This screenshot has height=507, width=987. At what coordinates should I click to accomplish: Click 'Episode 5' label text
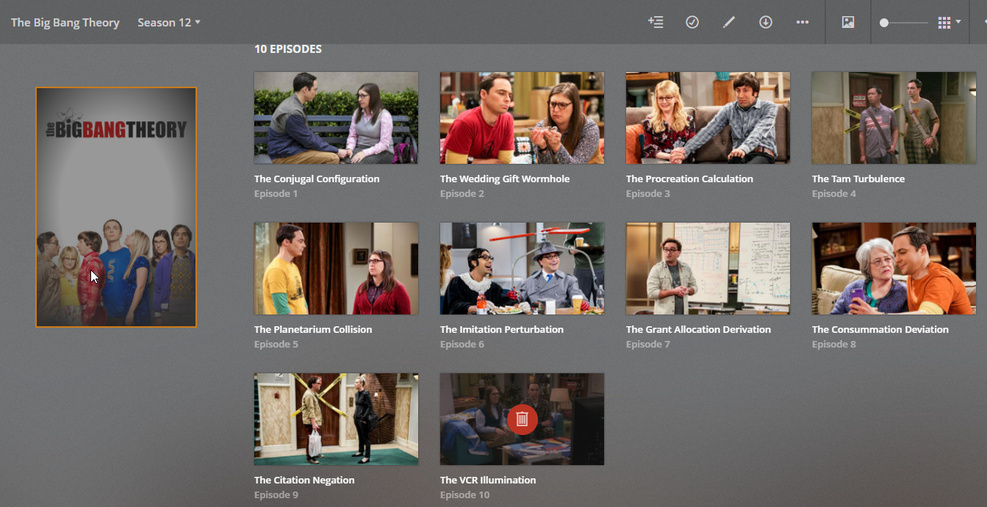click(x=276, y=345)
